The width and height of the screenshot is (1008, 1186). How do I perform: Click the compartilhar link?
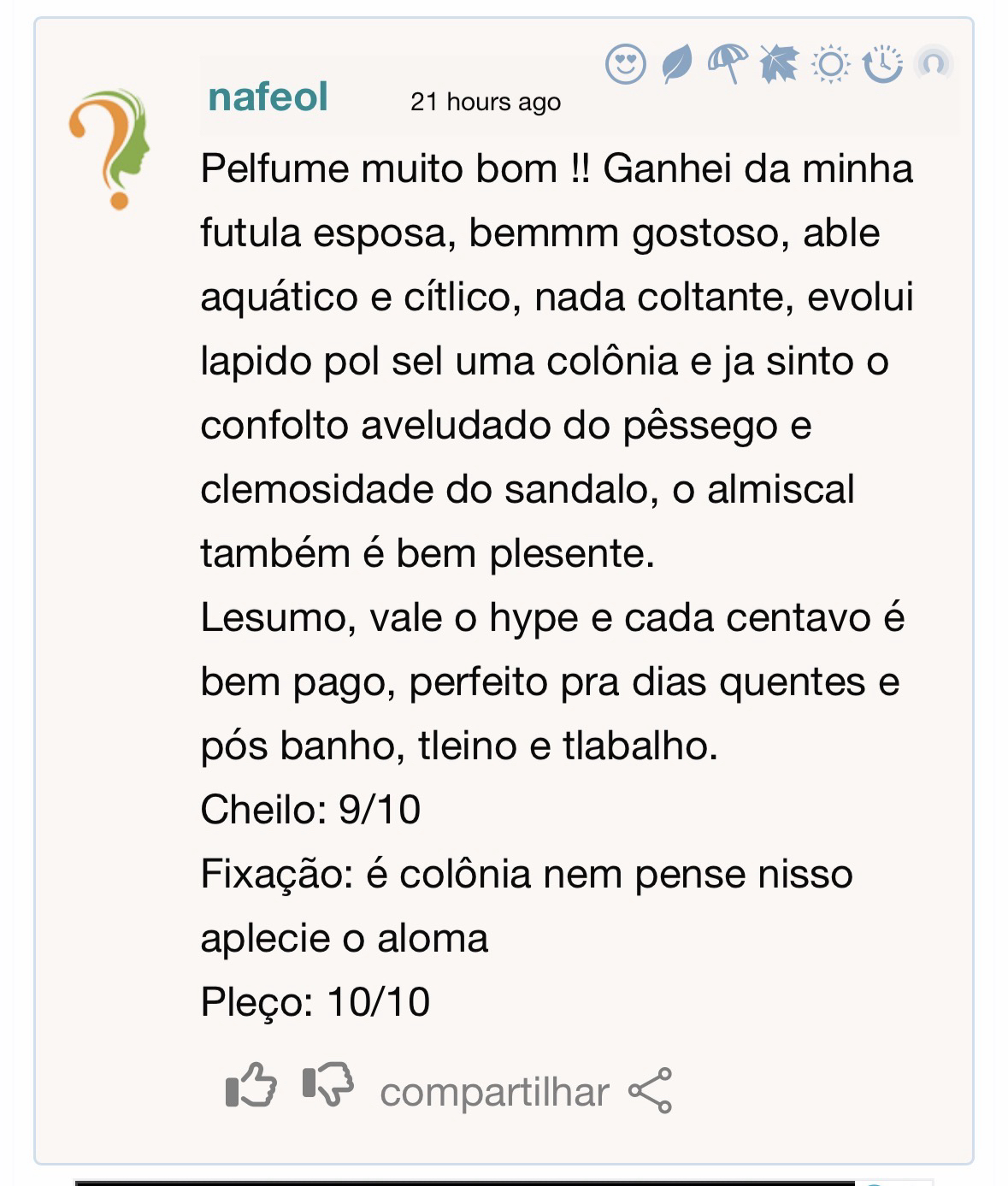[494, 1092]
